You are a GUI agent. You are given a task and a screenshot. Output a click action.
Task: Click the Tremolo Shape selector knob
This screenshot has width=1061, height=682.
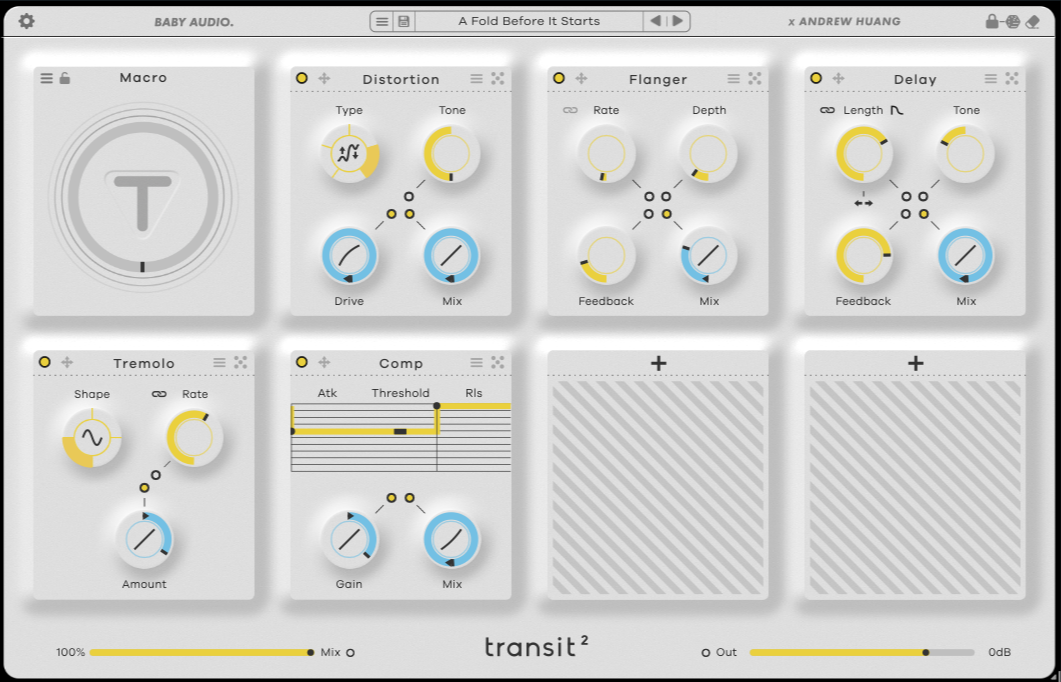coord(92,438)
